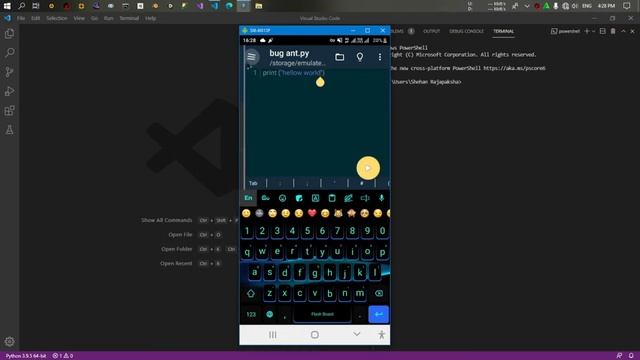Open the View menu

click(x=79, y=18)
